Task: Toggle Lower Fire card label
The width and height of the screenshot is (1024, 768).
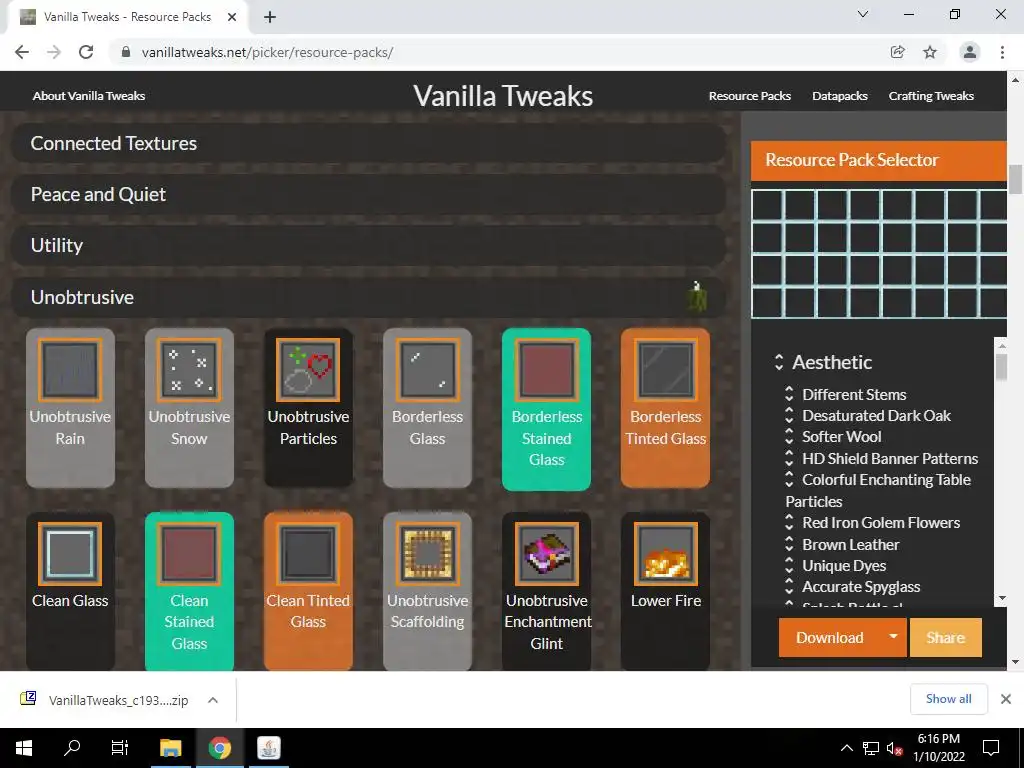Action: [x=665, y=600]
